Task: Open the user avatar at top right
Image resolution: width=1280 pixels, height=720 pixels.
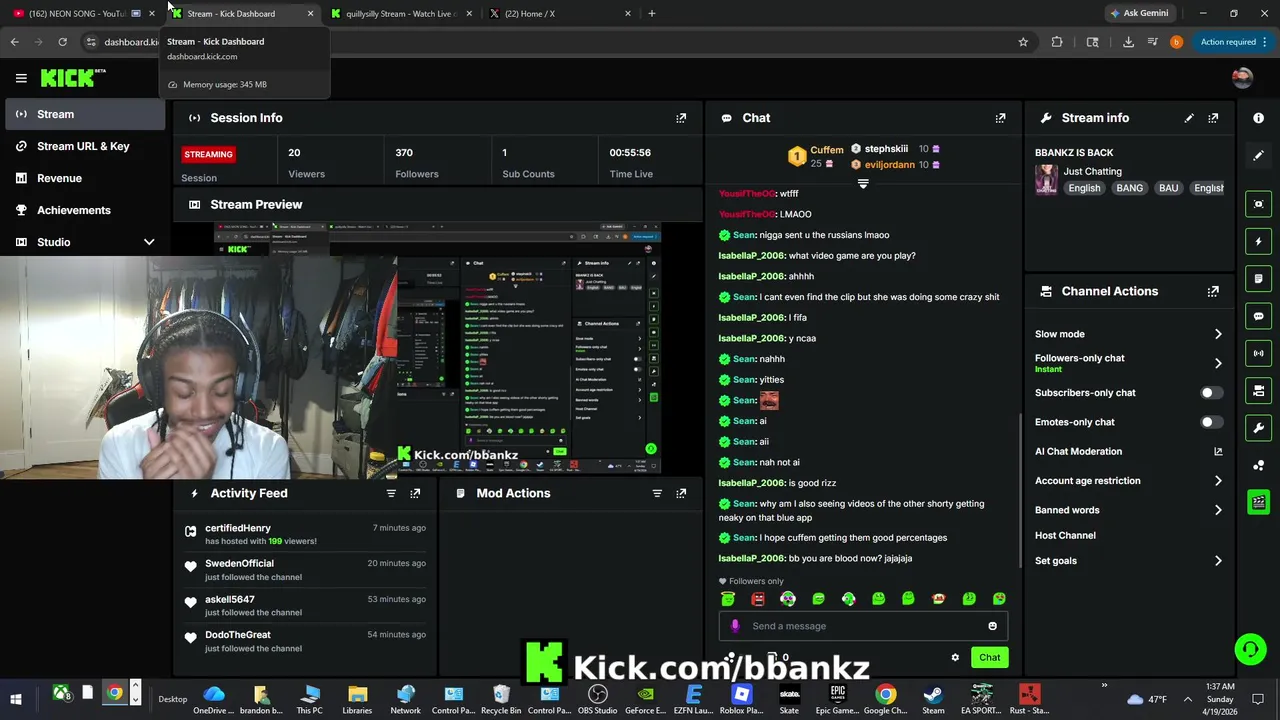Action: pyautogui.click(x=1242, y=78)
